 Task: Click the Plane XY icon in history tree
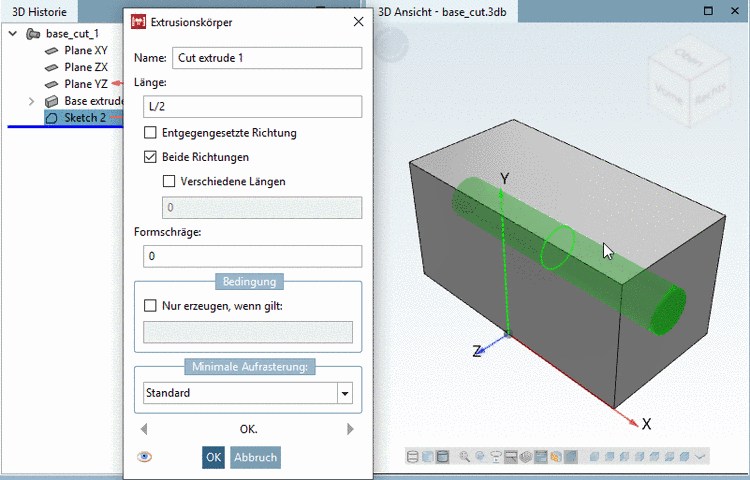pos(51,50)
